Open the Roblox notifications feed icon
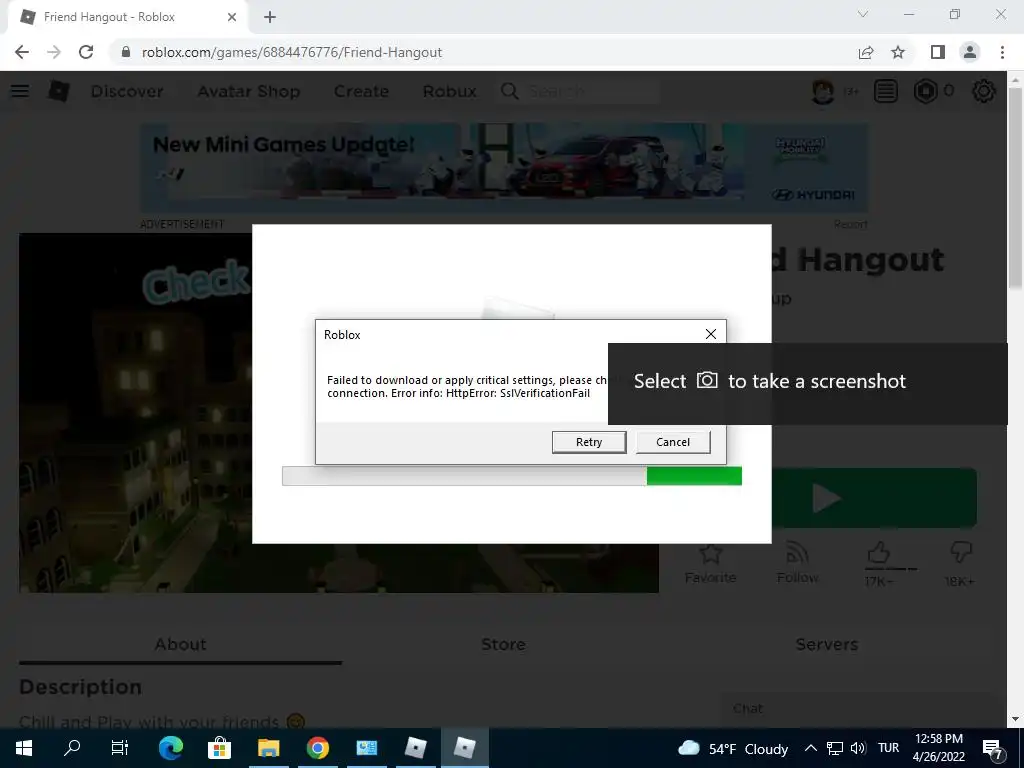The image size is (1024, 768). [886, 91]
